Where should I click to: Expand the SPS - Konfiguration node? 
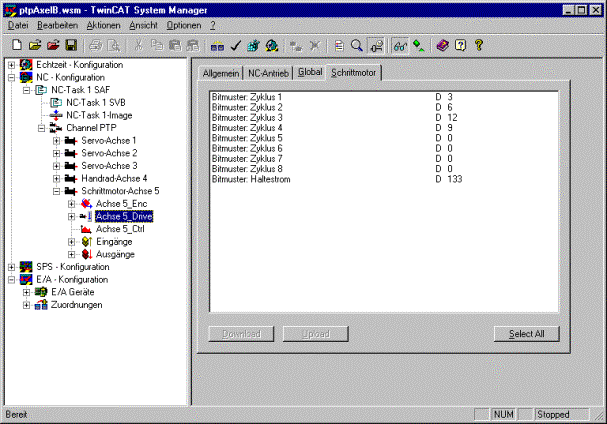(x=12, y=267)
